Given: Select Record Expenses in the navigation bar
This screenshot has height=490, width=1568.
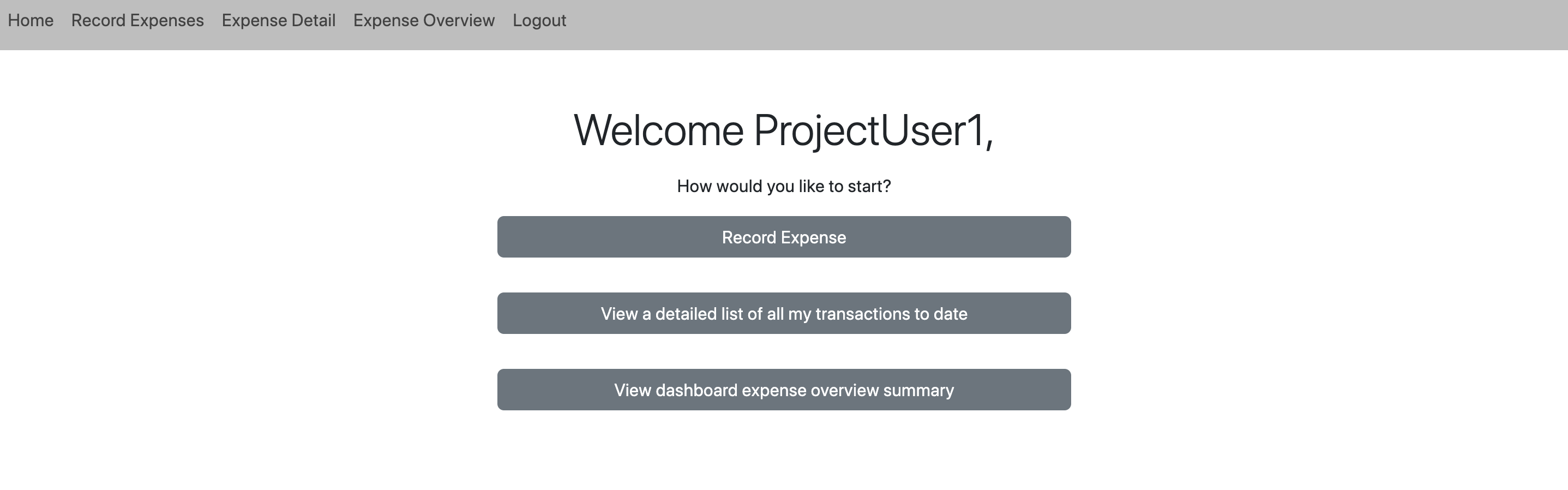Looking at the screenshot, I should [136, 20].
